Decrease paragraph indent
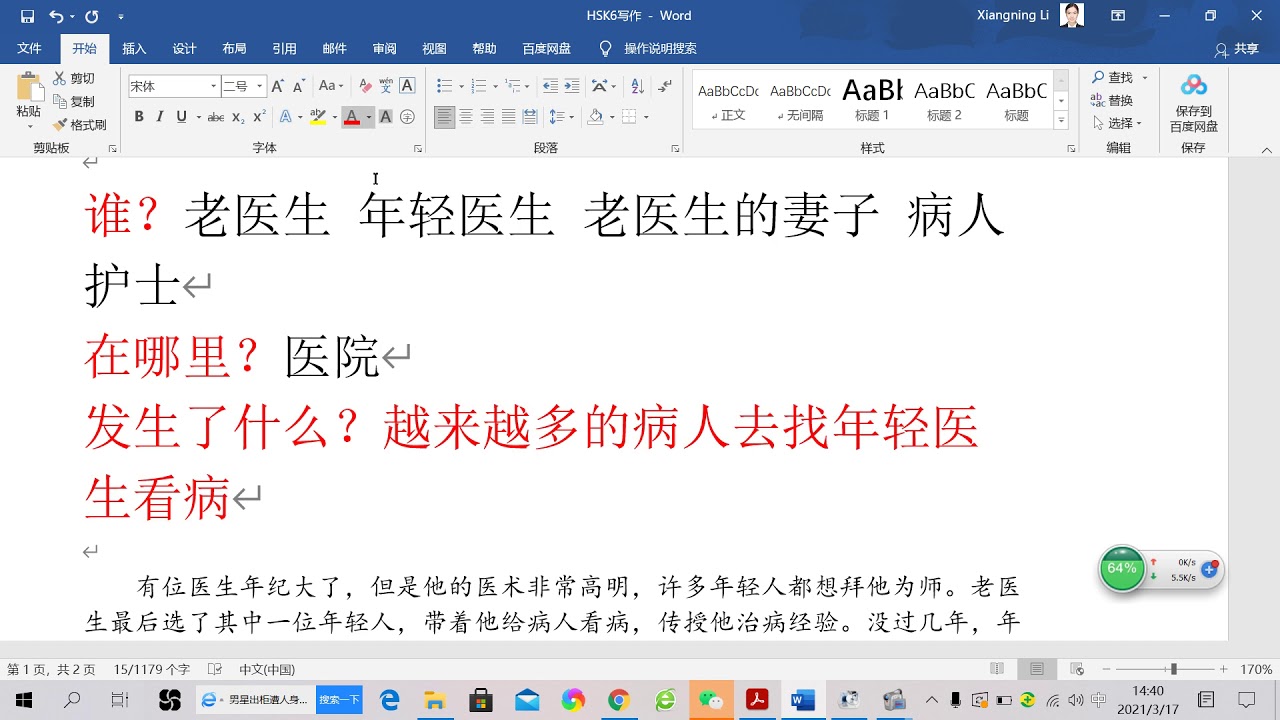This screenshot has height=720, width=1280. (x=551, y=87)
